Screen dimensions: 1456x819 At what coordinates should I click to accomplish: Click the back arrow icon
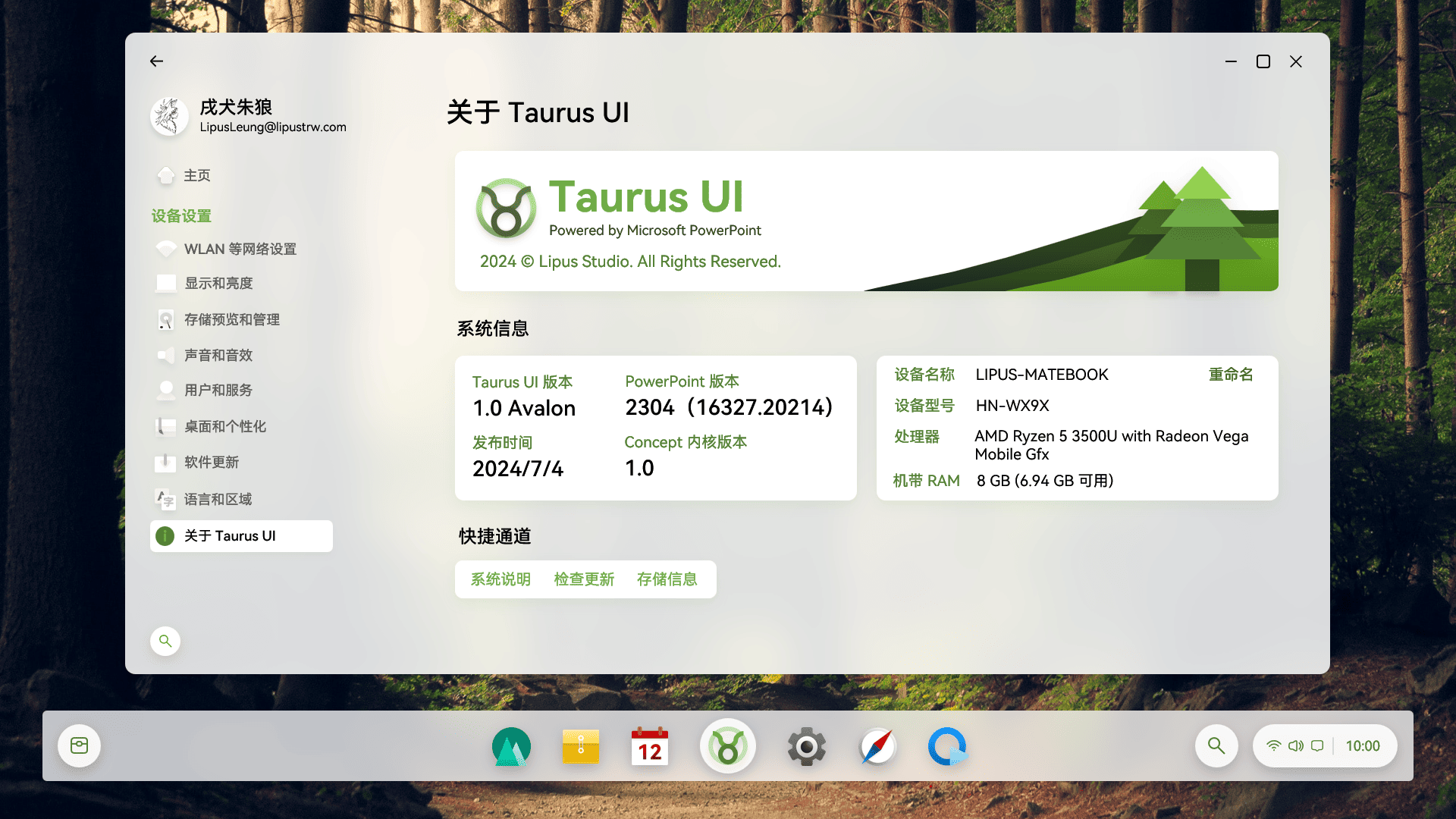pos(156,61)
